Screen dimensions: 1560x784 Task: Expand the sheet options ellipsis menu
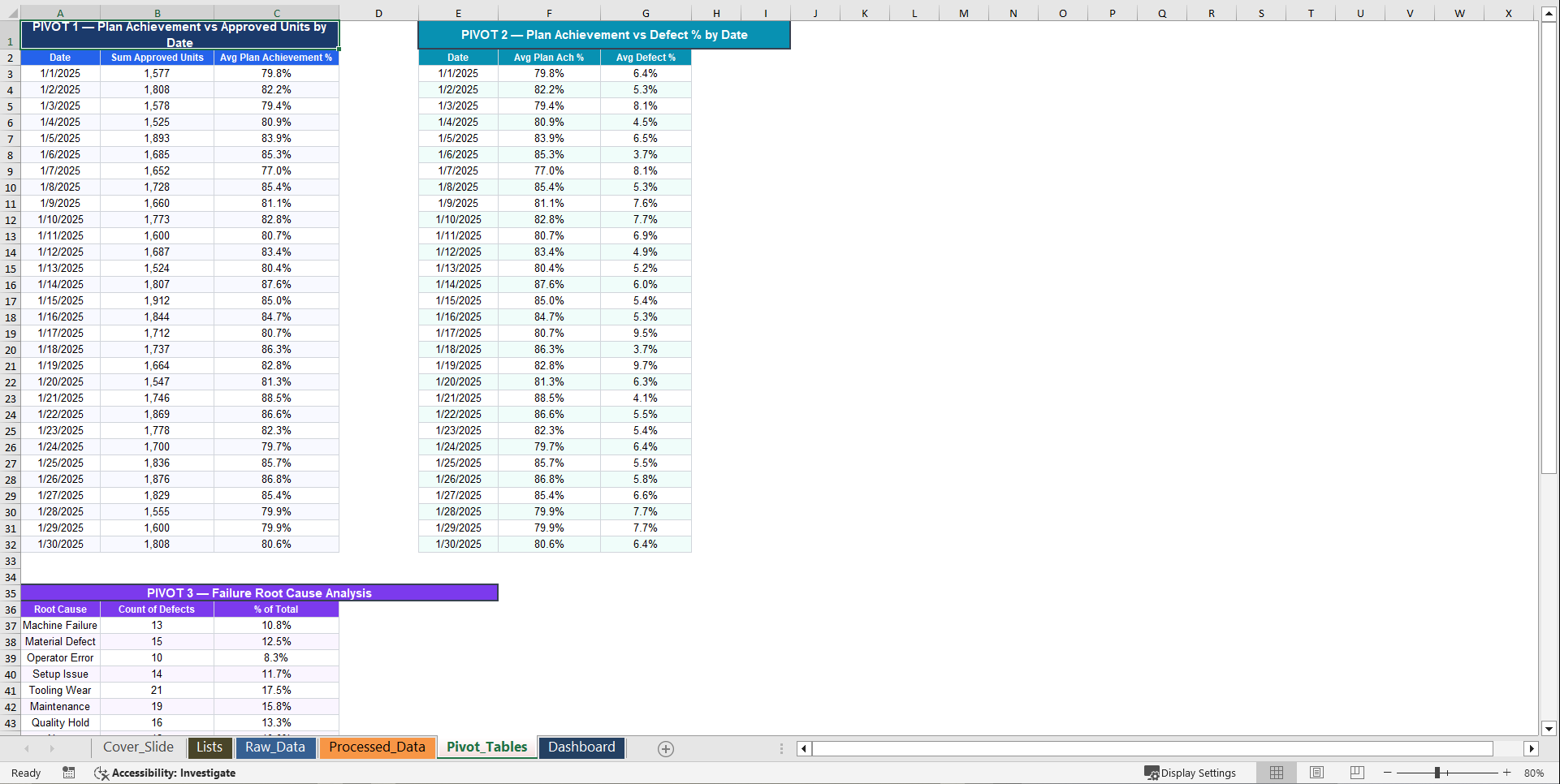782,748
